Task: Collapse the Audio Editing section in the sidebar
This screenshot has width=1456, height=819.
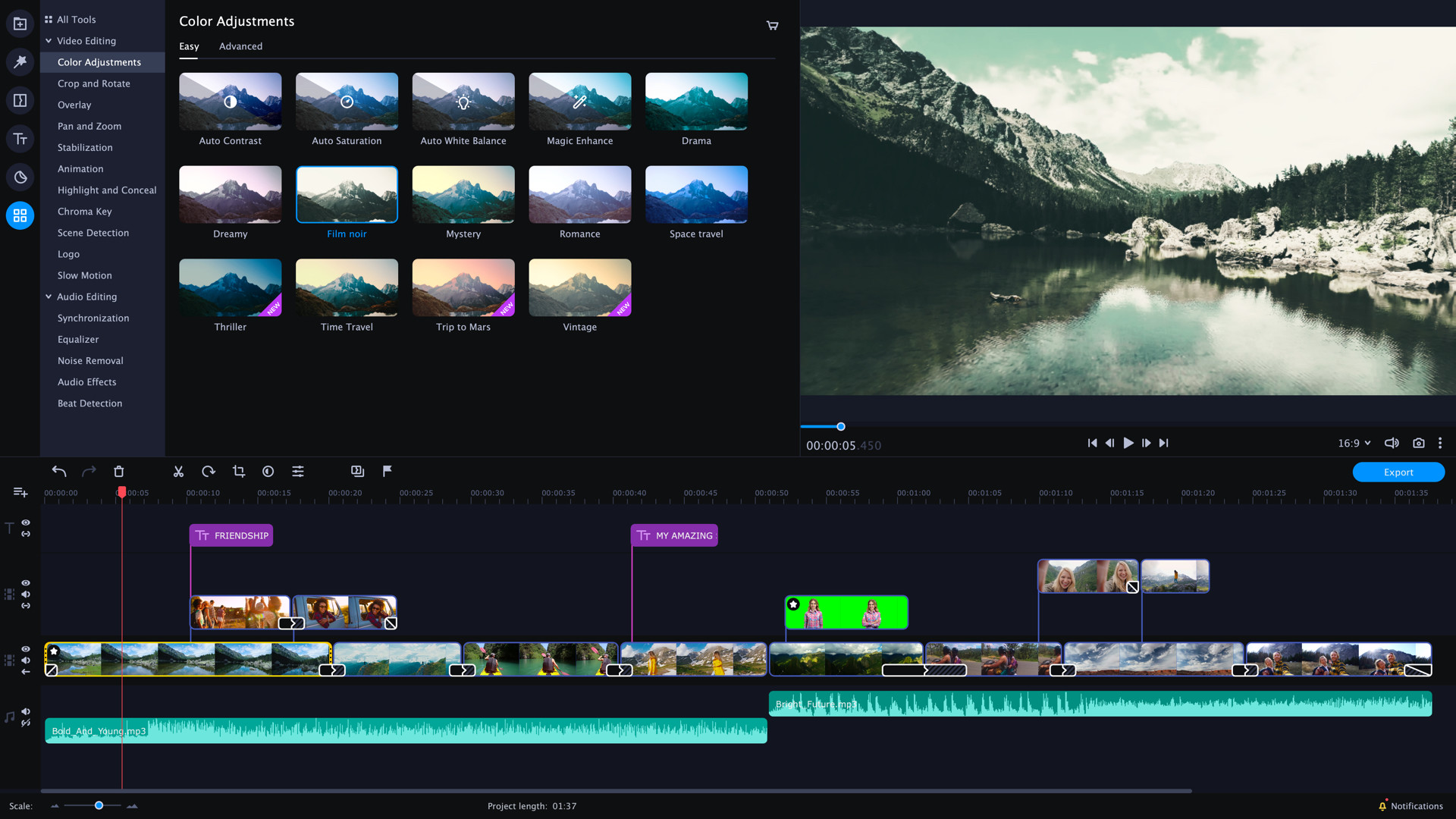Action: [x=49, y=297]
